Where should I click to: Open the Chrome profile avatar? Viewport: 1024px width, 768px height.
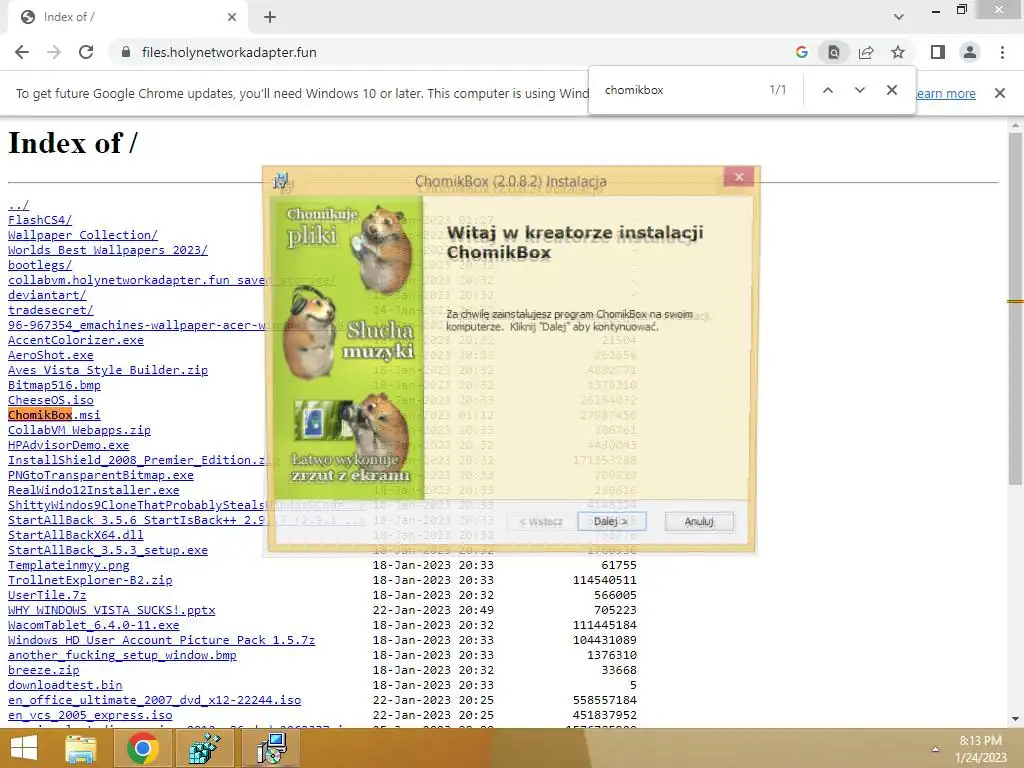(x=970, y=52)
